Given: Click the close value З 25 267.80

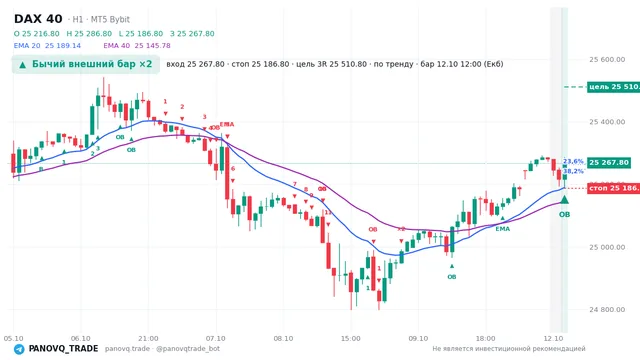Looking at the screenshot, I should pos(192,34).
